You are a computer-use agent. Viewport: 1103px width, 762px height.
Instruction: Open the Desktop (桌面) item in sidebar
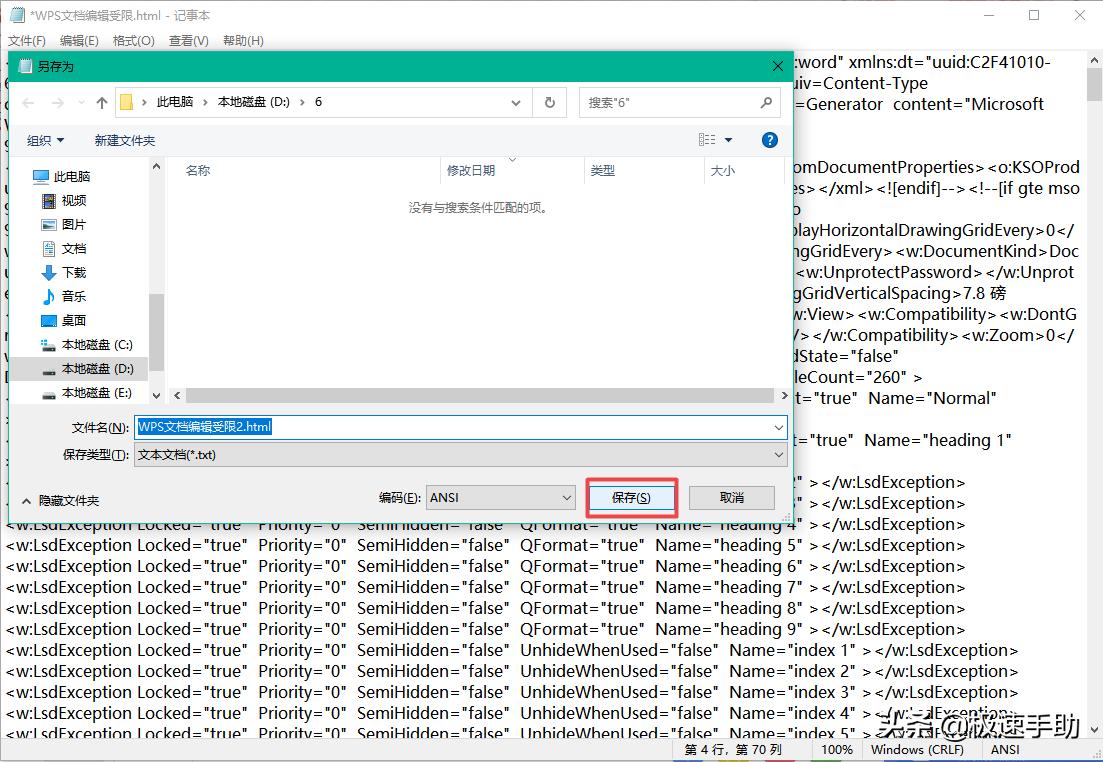tap(74, 321)
